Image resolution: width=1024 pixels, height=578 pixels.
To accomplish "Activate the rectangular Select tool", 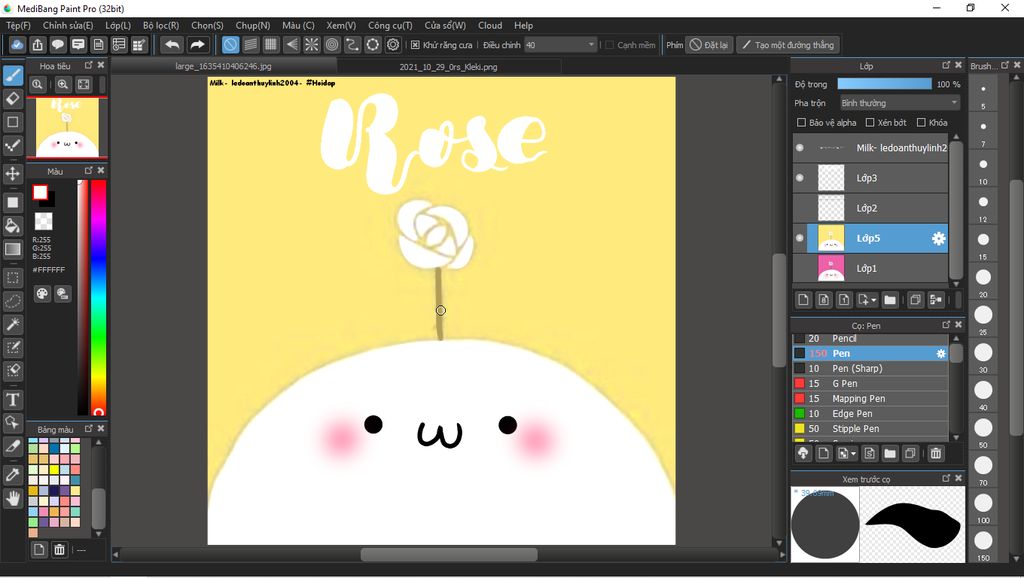I will (12, 278).
